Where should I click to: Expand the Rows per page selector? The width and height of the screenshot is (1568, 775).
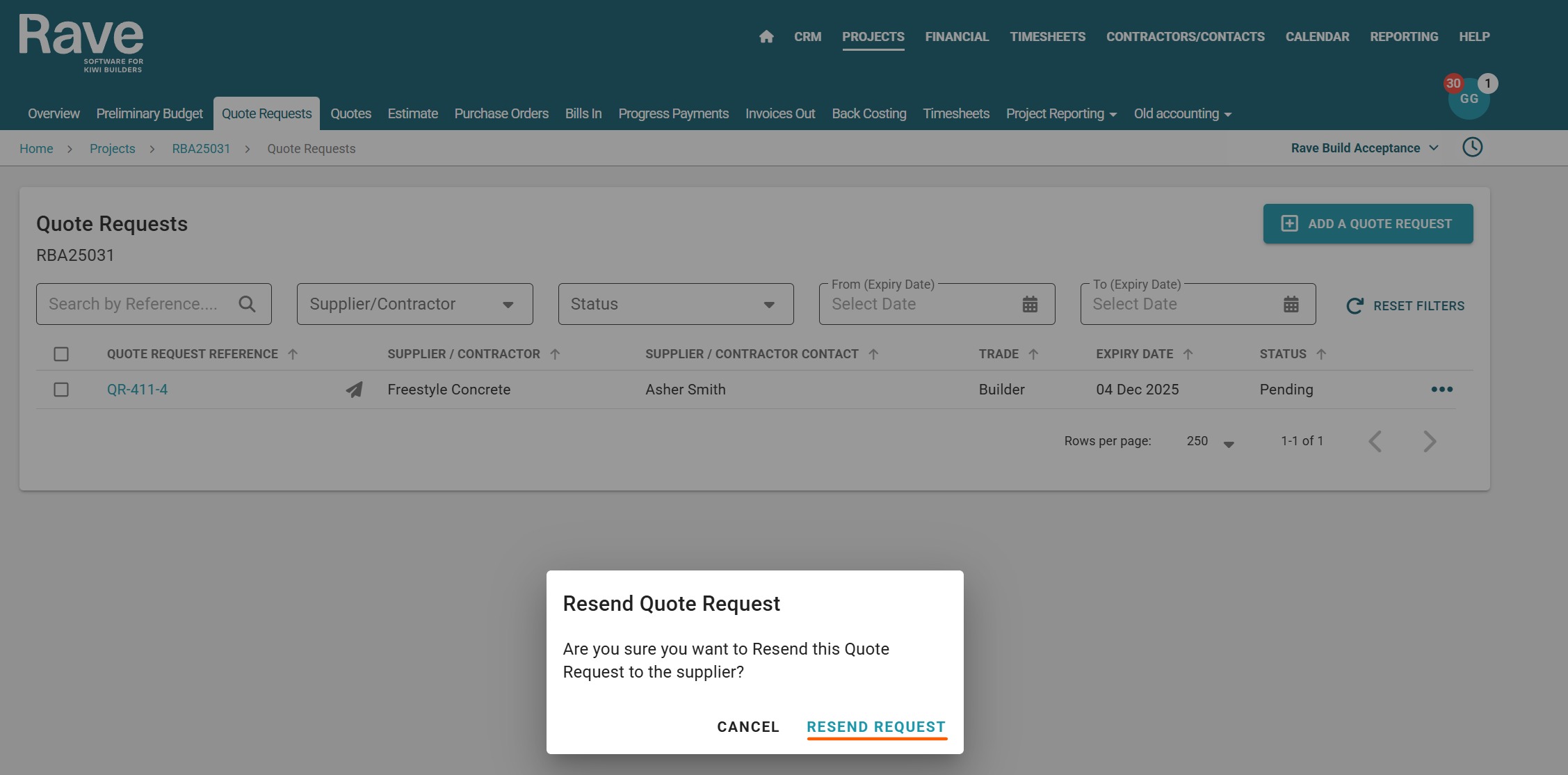1210,442
